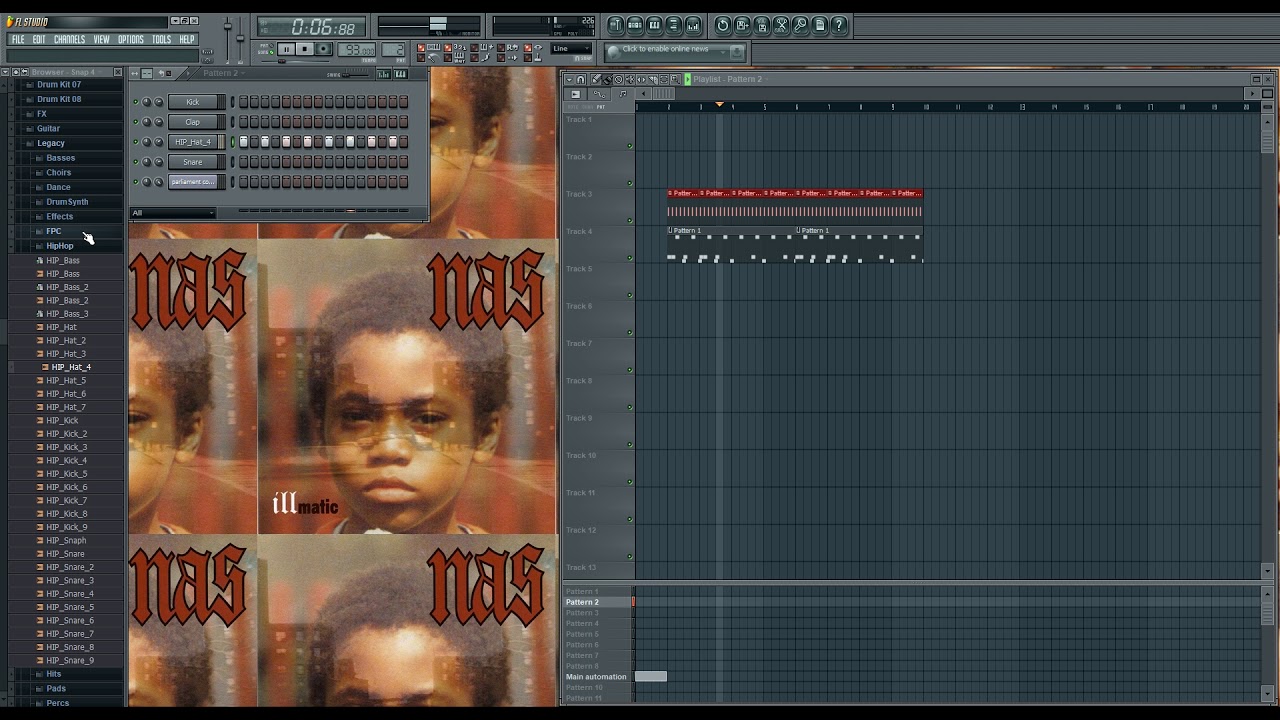Toggle pattern/song mode indicator
Image resolution: width=1280 pixels, height=720 pixels.
coord(267,48)
